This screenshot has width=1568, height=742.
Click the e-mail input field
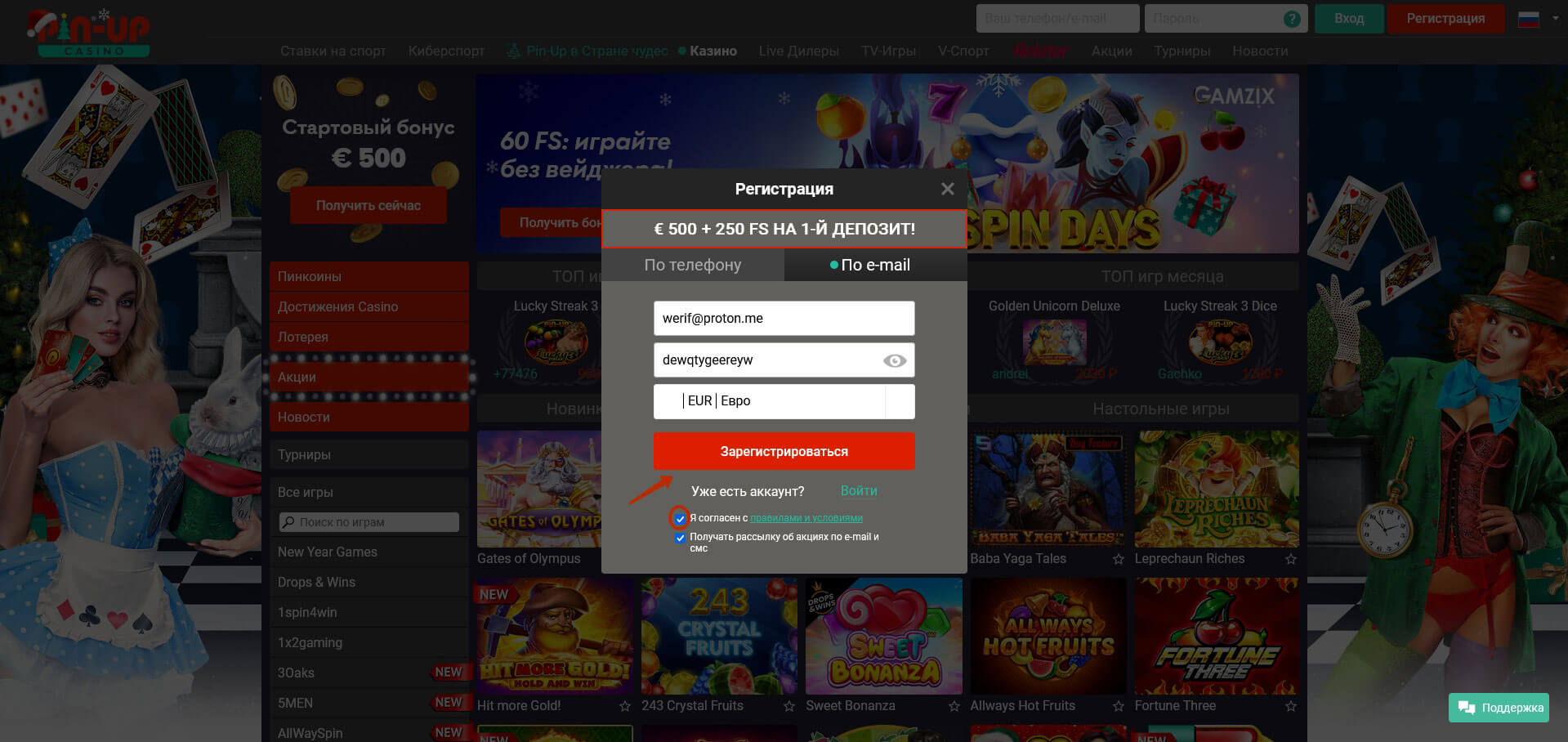click(784, 319)
